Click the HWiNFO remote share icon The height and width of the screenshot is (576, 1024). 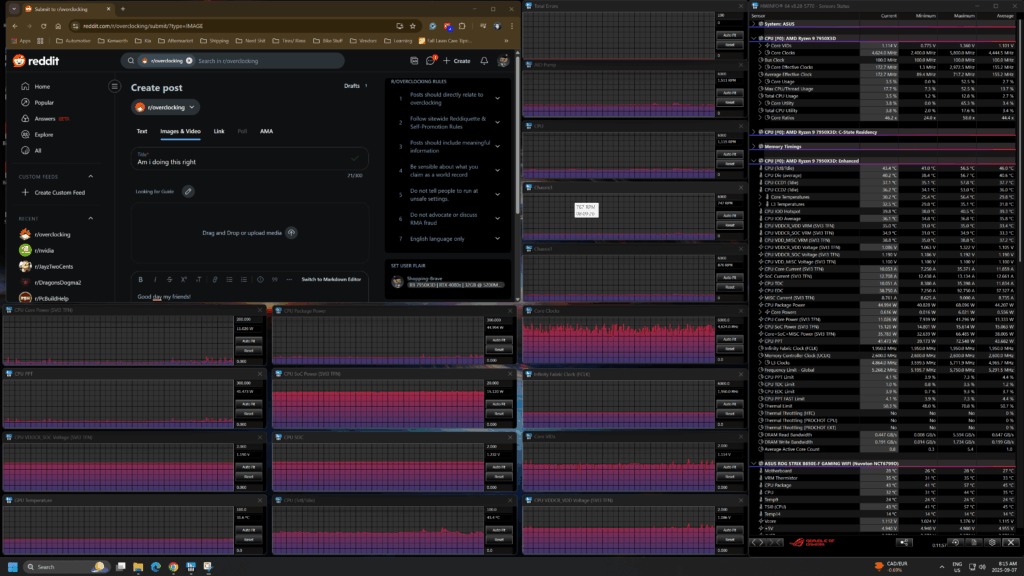[904, 542]
